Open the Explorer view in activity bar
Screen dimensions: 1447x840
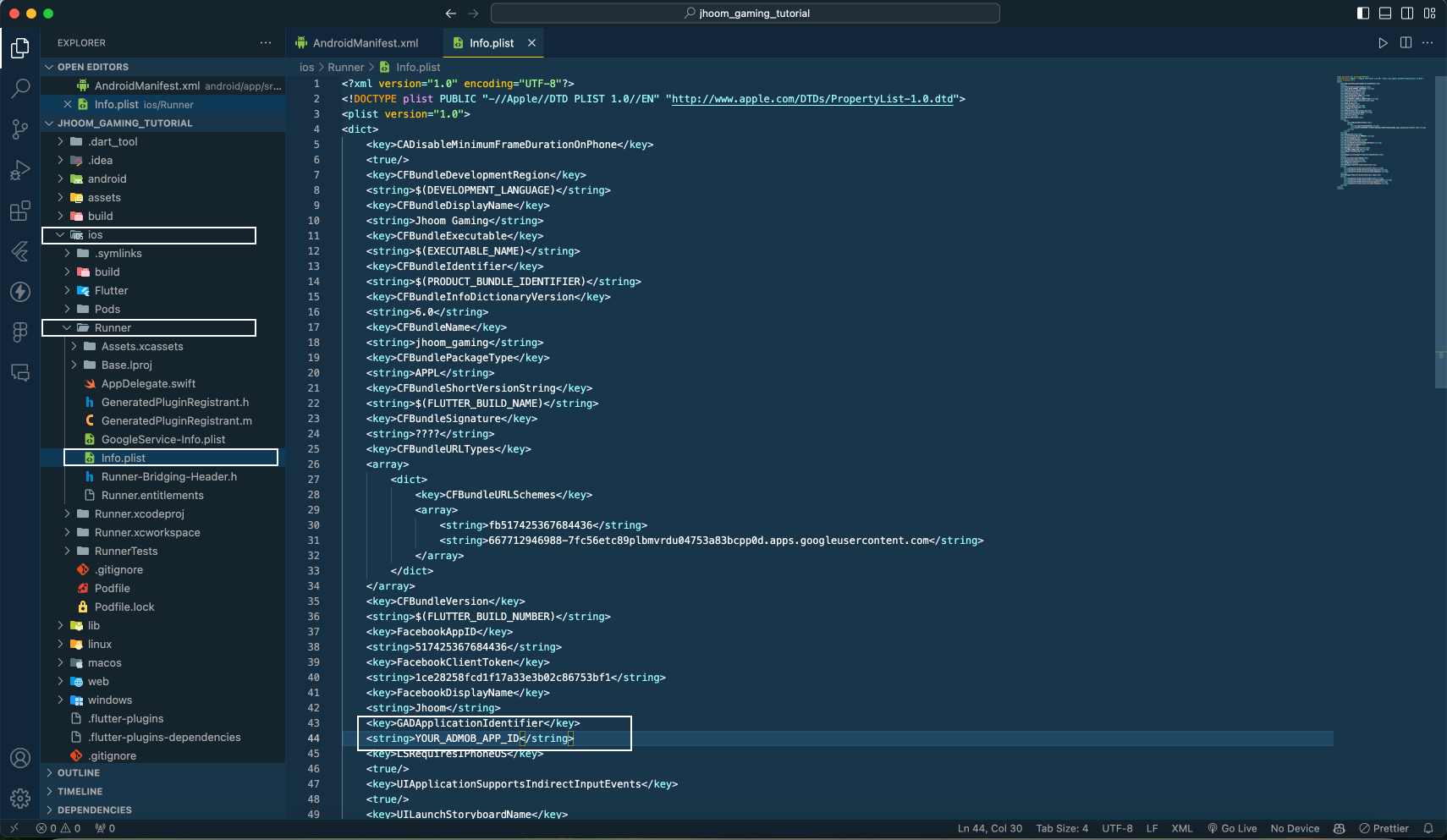(20, 48)
